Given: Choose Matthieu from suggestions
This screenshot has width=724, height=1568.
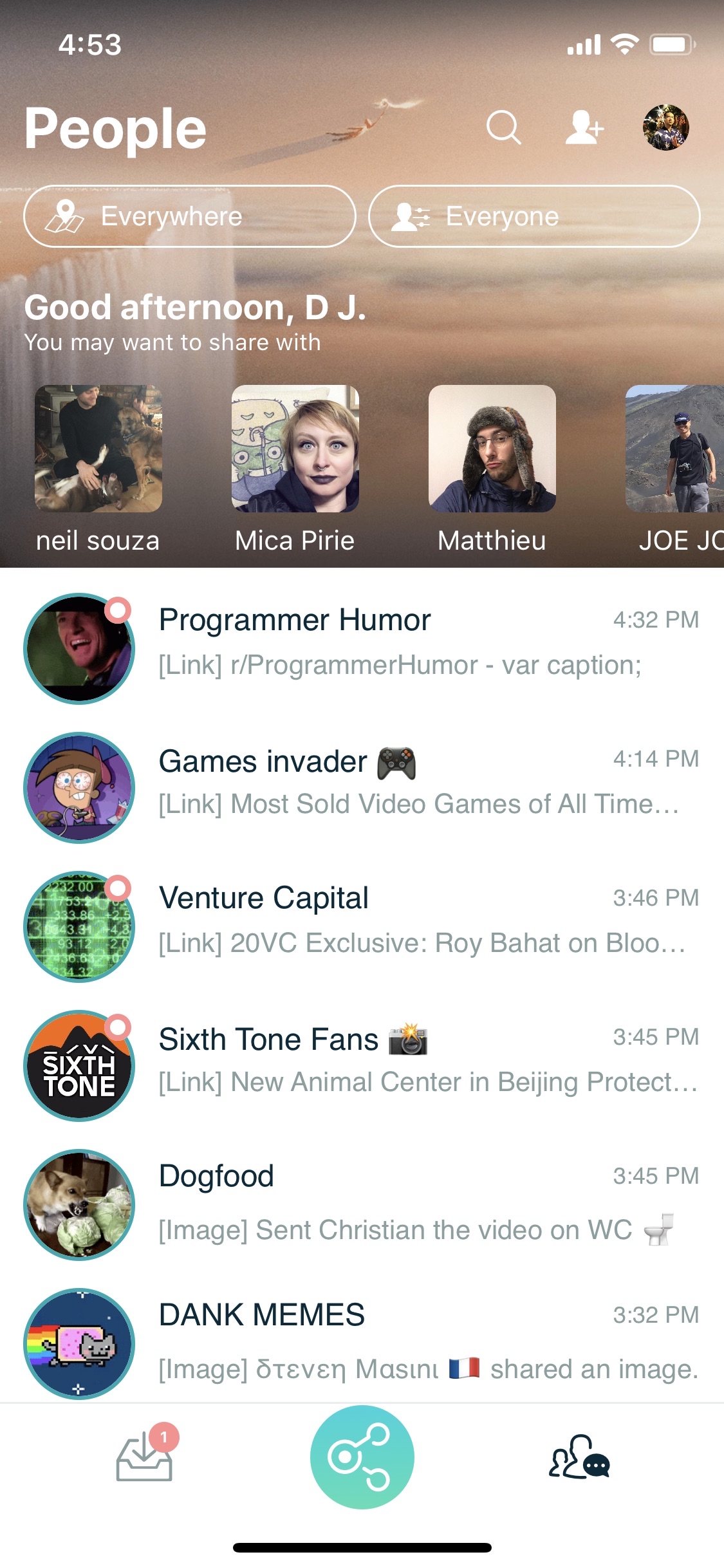Looking at the screenshot, I should pos(492,449).
